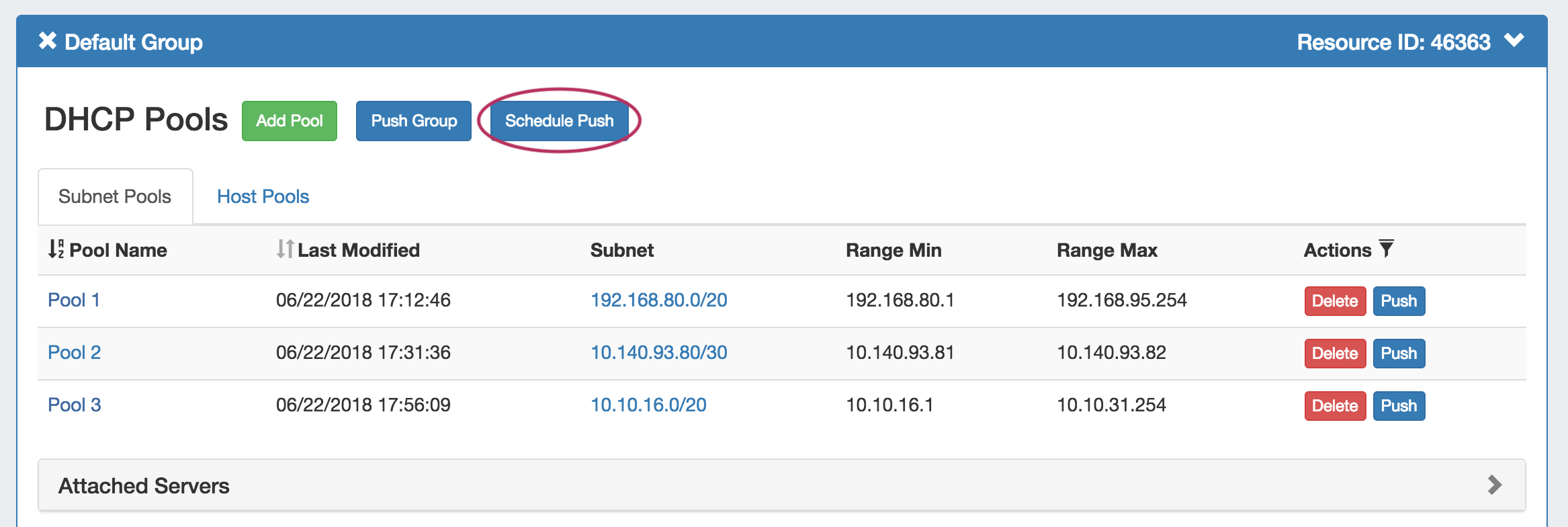The width and height of the screenshot is (1568, 527).
Task: Sort by Last Modified arrows icon
Action: pyautogui.click(x=285, y=249)
